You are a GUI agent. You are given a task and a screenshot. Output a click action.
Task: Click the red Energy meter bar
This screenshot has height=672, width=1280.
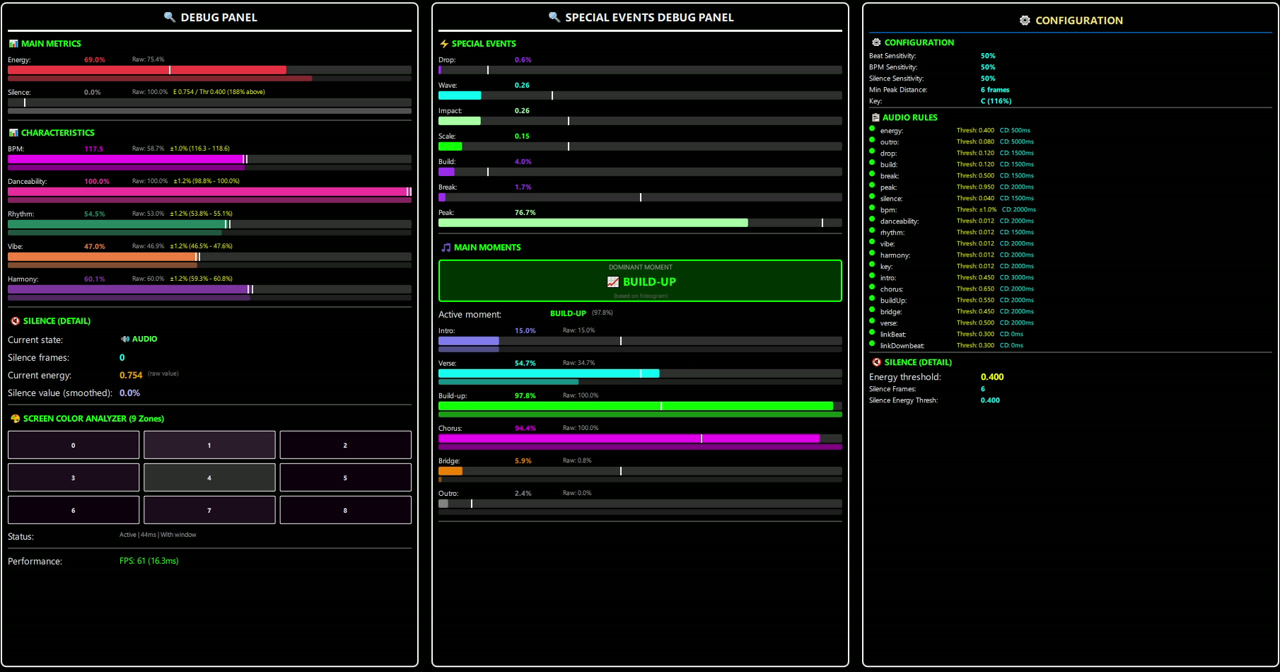pyautogui.click(x=209, y=71)
